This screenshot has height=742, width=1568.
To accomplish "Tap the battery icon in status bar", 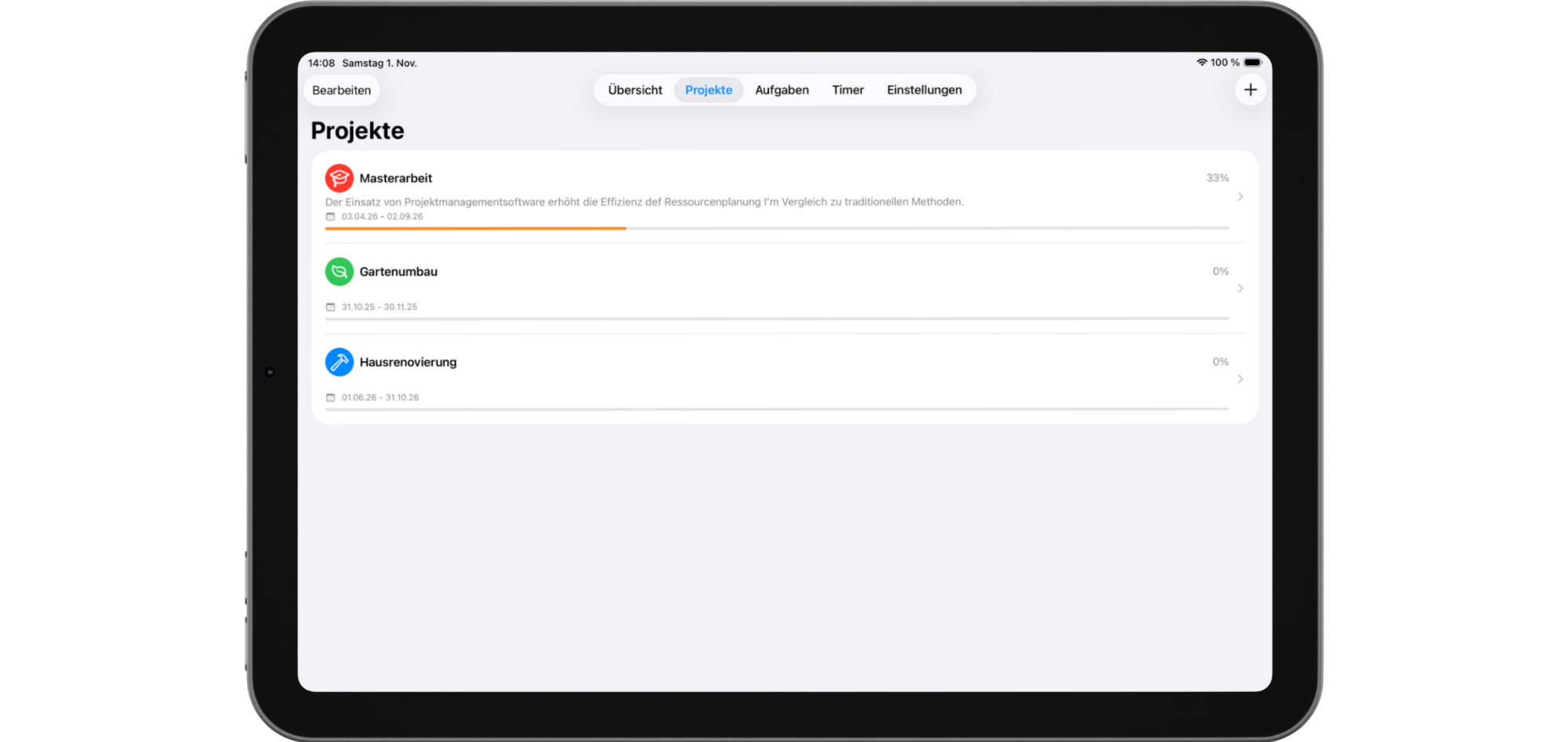I will pos(1253,63).
